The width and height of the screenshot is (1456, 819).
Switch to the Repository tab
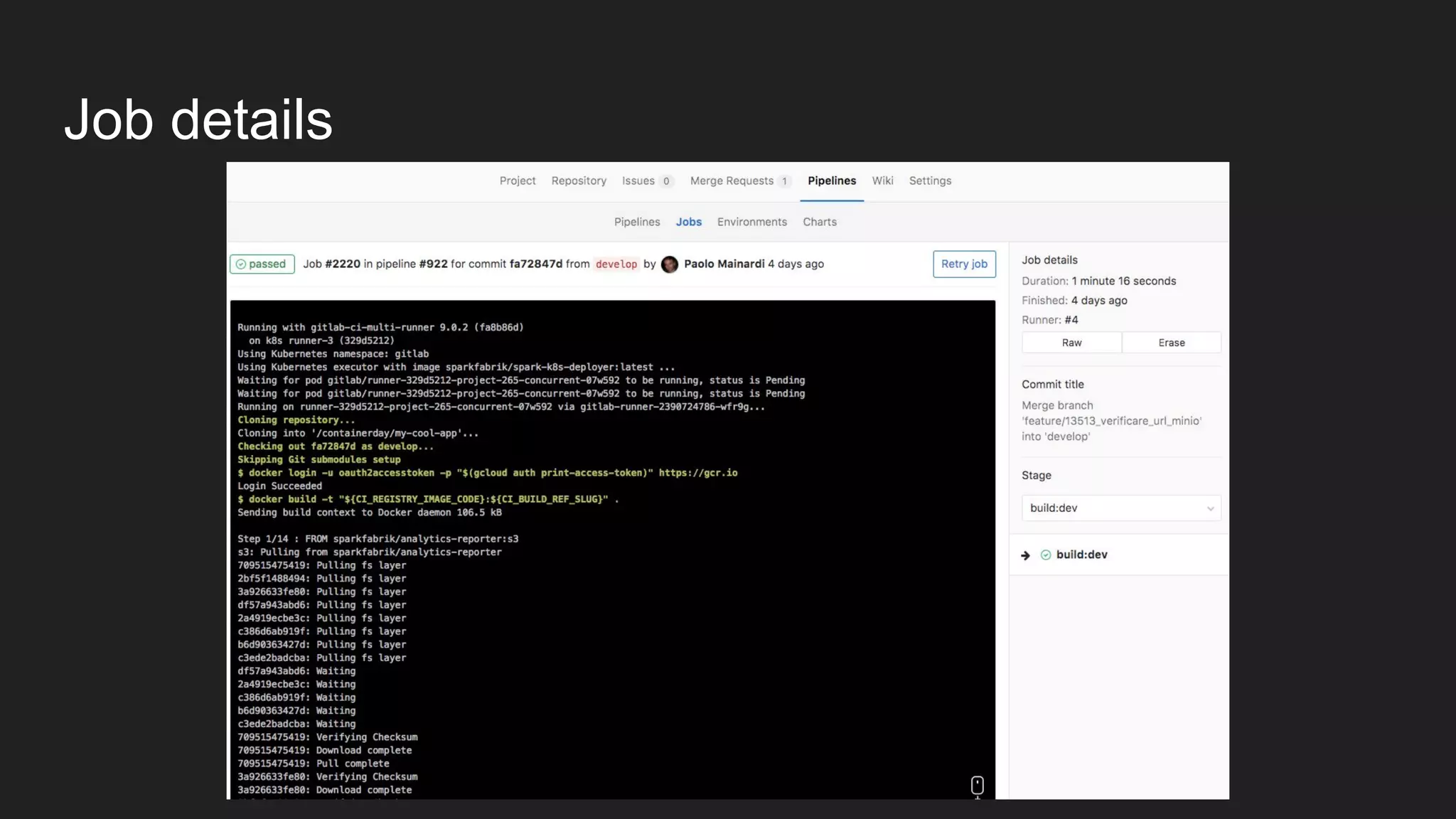(579, 181)
